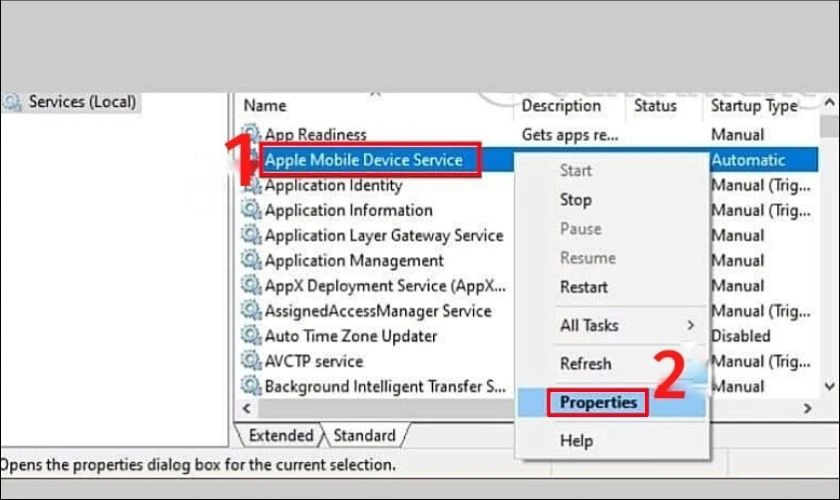Choose Help from the context menu

click(576, 441)
